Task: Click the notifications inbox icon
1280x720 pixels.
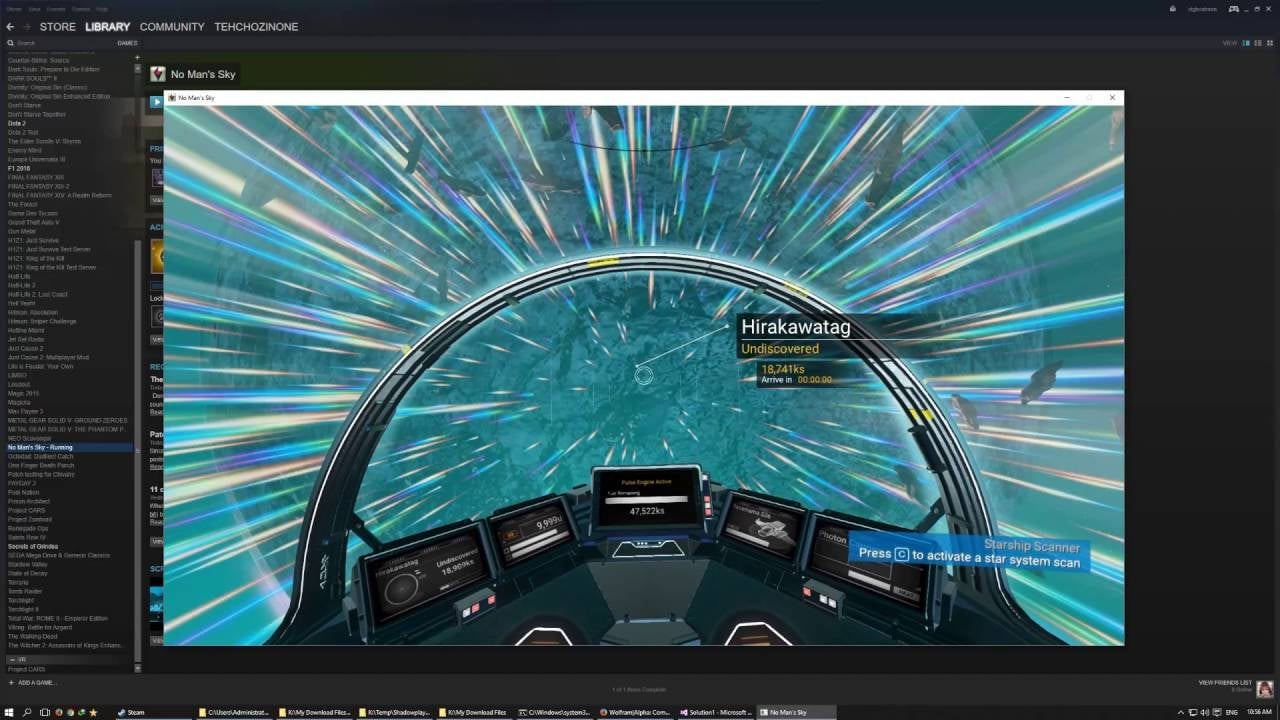Action: 1172,9
